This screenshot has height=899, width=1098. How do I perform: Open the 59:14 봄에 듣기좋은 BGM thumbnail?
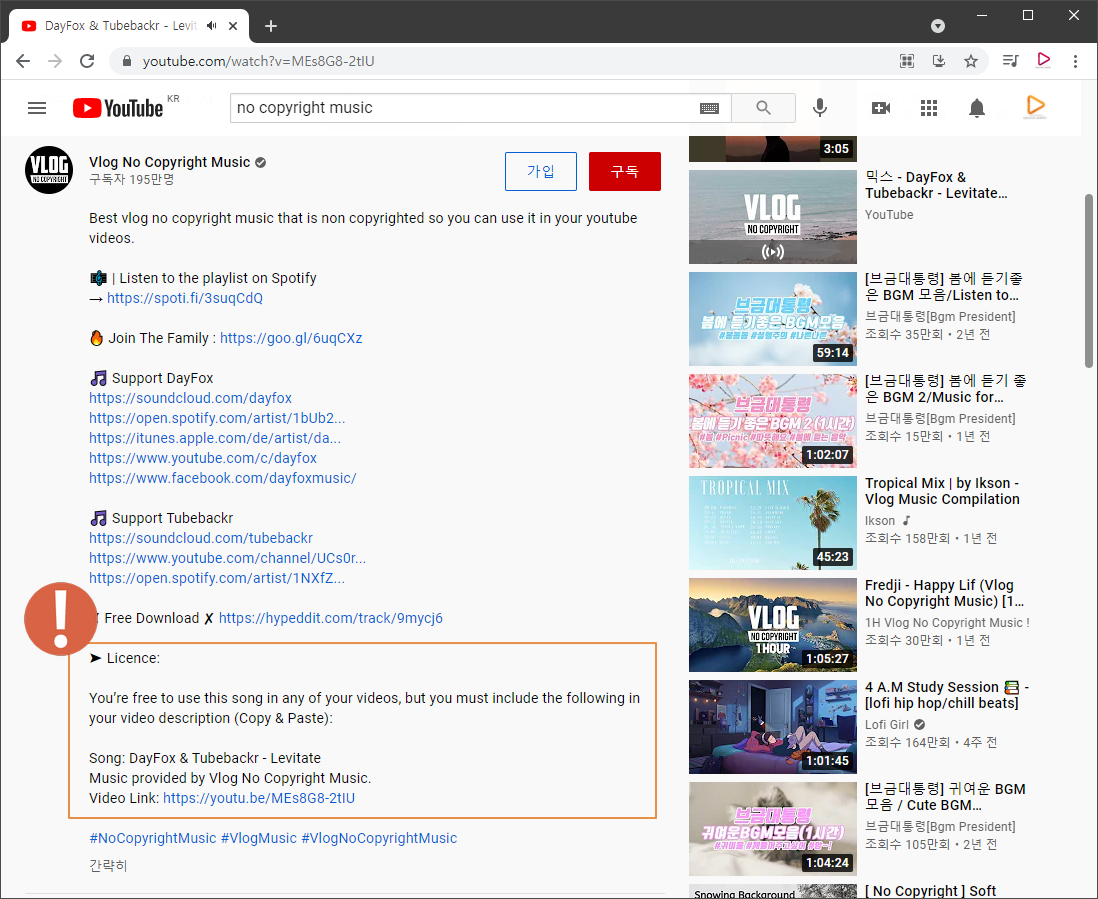tap(772, 319)
